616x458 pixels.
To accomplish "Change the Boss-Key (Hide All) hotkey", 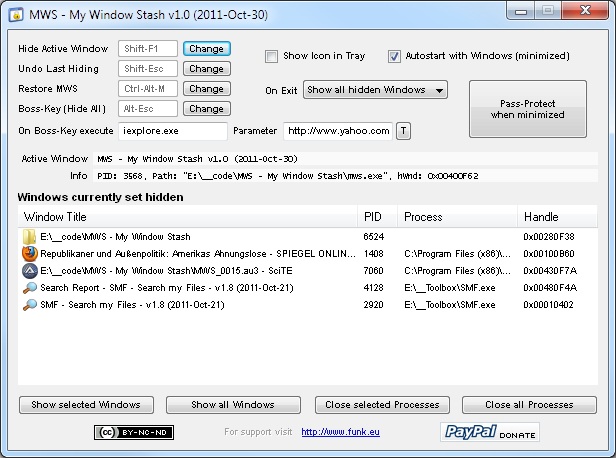I will click(207, 109).
